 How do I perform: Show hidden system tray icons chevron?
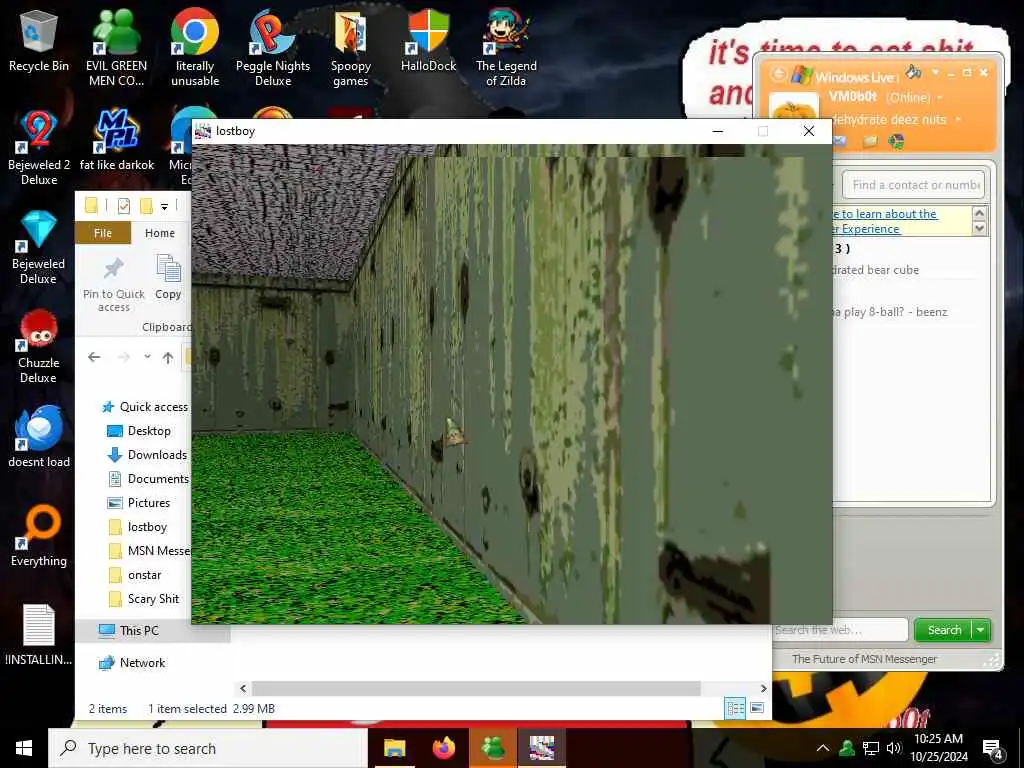point(823,748)
